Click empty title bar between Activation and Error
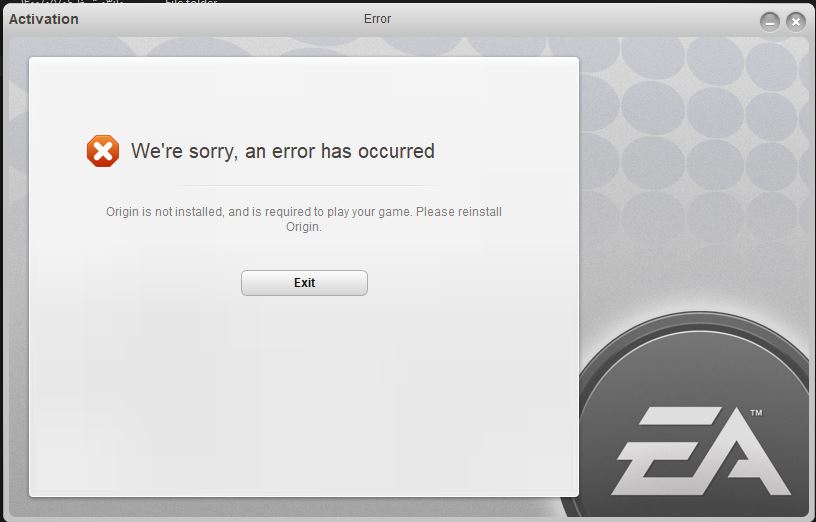816x522 pixels. coord(221,19)
